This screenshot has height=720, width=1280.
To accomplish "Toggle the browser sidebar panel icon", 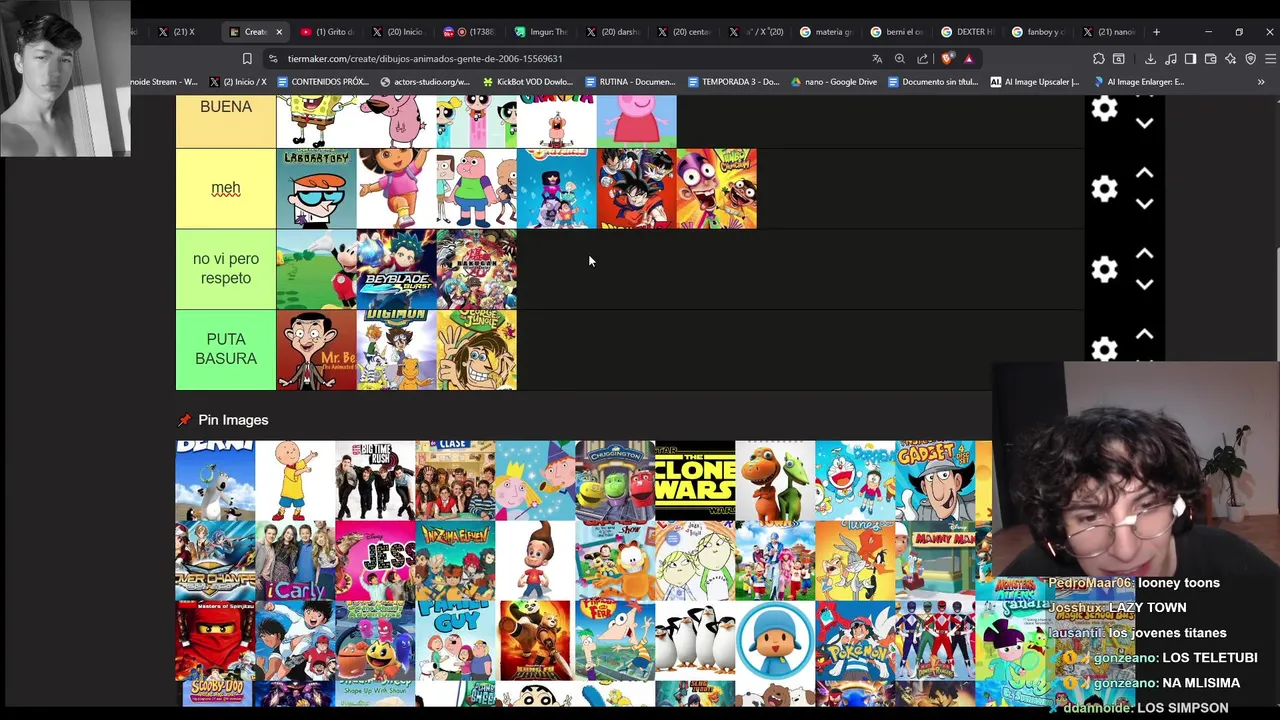I will [1190, 59].
